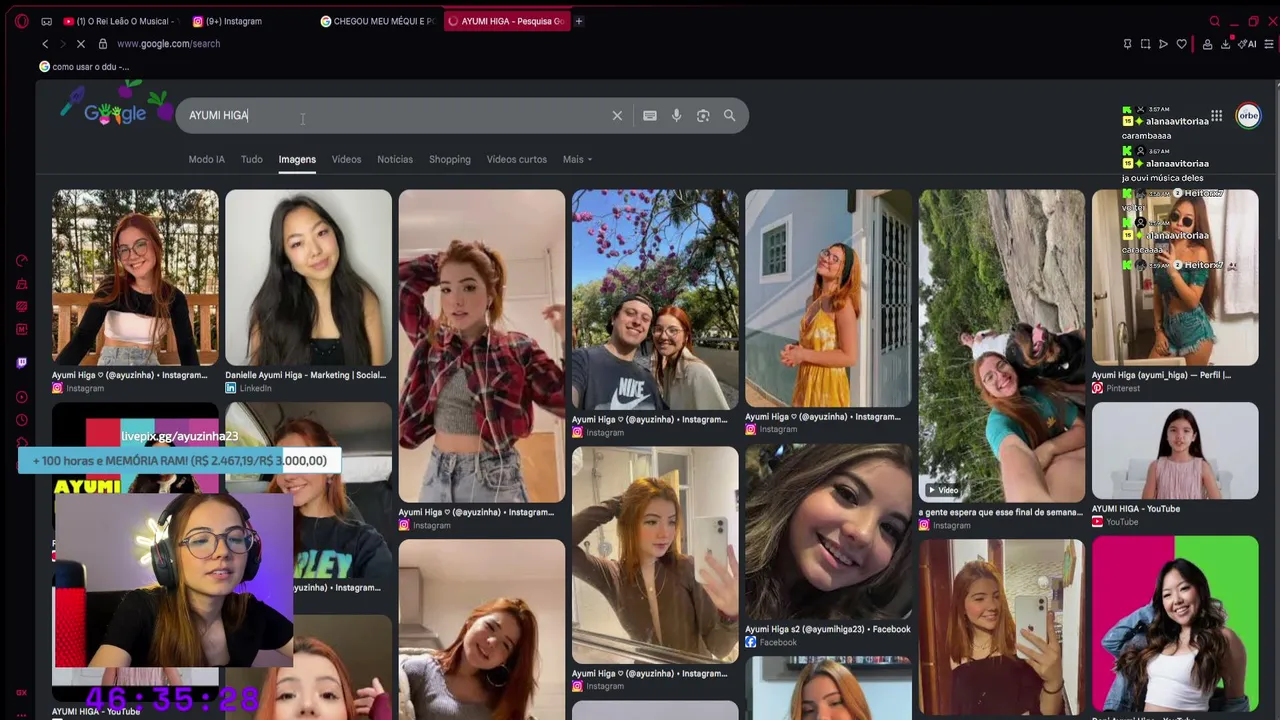This screenshot has height=720, width=1280.
Task: Expand the Mais search filter dropdown
Action: click(x=577, y=160)
